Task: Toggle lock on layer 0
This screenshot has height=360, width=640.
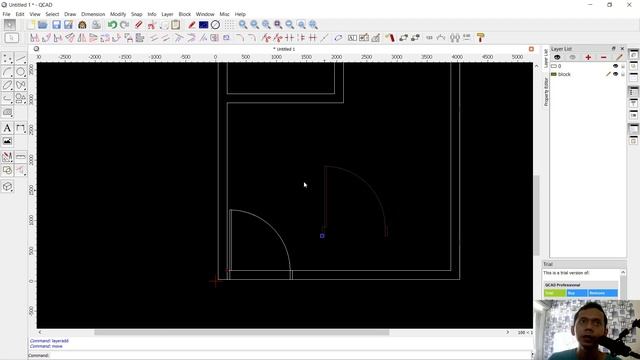Action: tap(623, 66)
